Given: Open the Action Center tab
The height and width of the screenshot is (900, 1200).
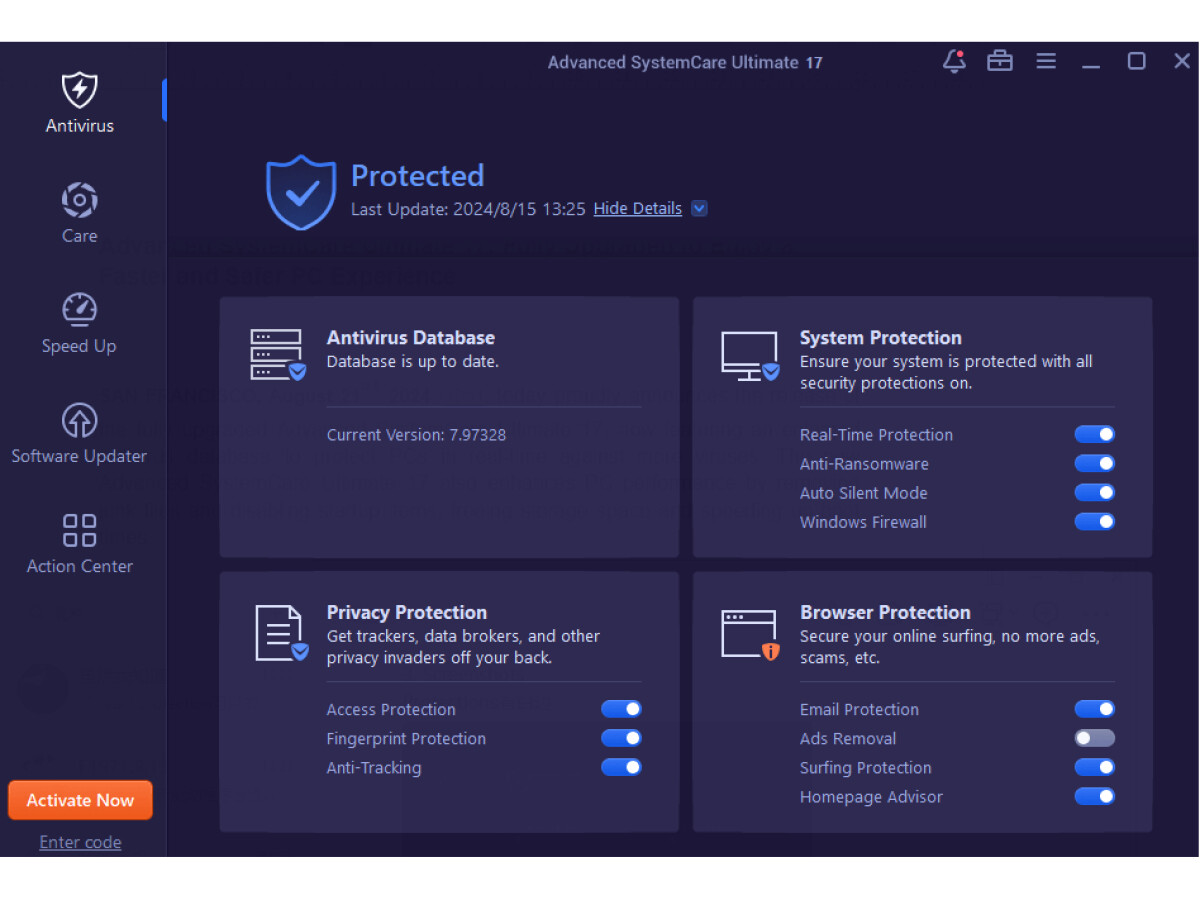Looking at the screenshot, I should pos(80,542).
